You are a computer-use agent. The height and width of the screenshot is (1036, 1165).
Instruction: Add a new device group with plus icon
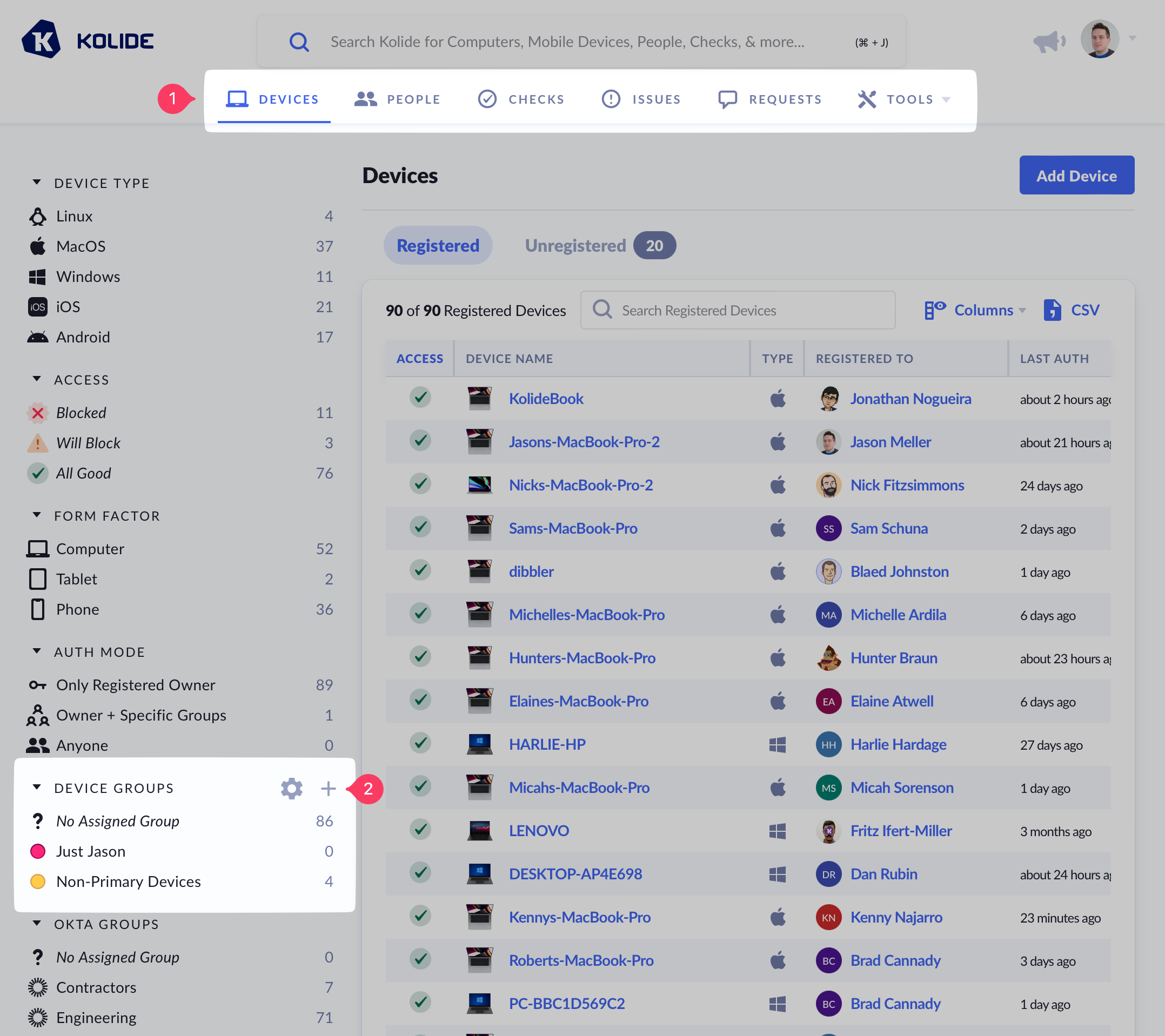(329, 788)
